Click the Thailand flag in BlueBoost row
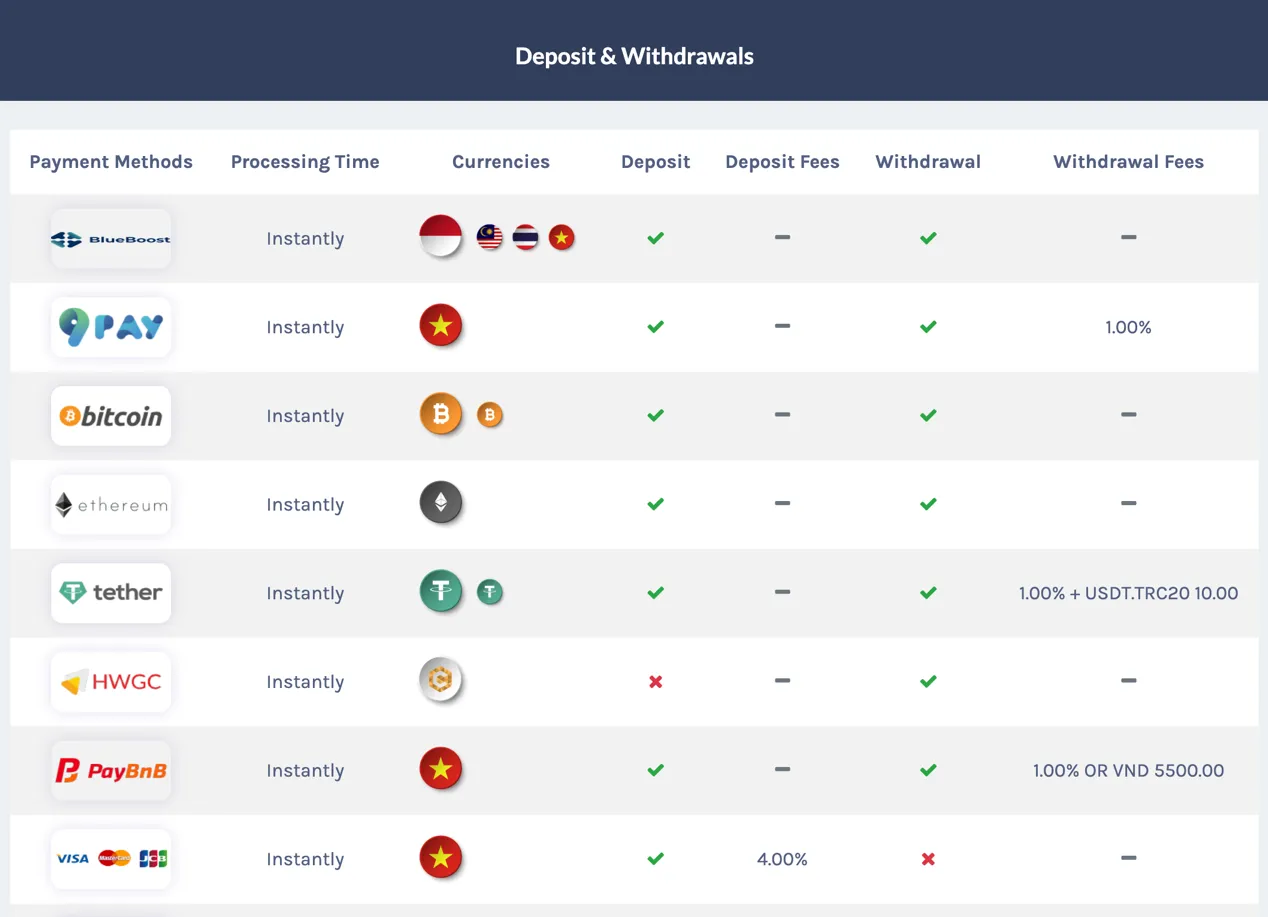 [526, 237]
